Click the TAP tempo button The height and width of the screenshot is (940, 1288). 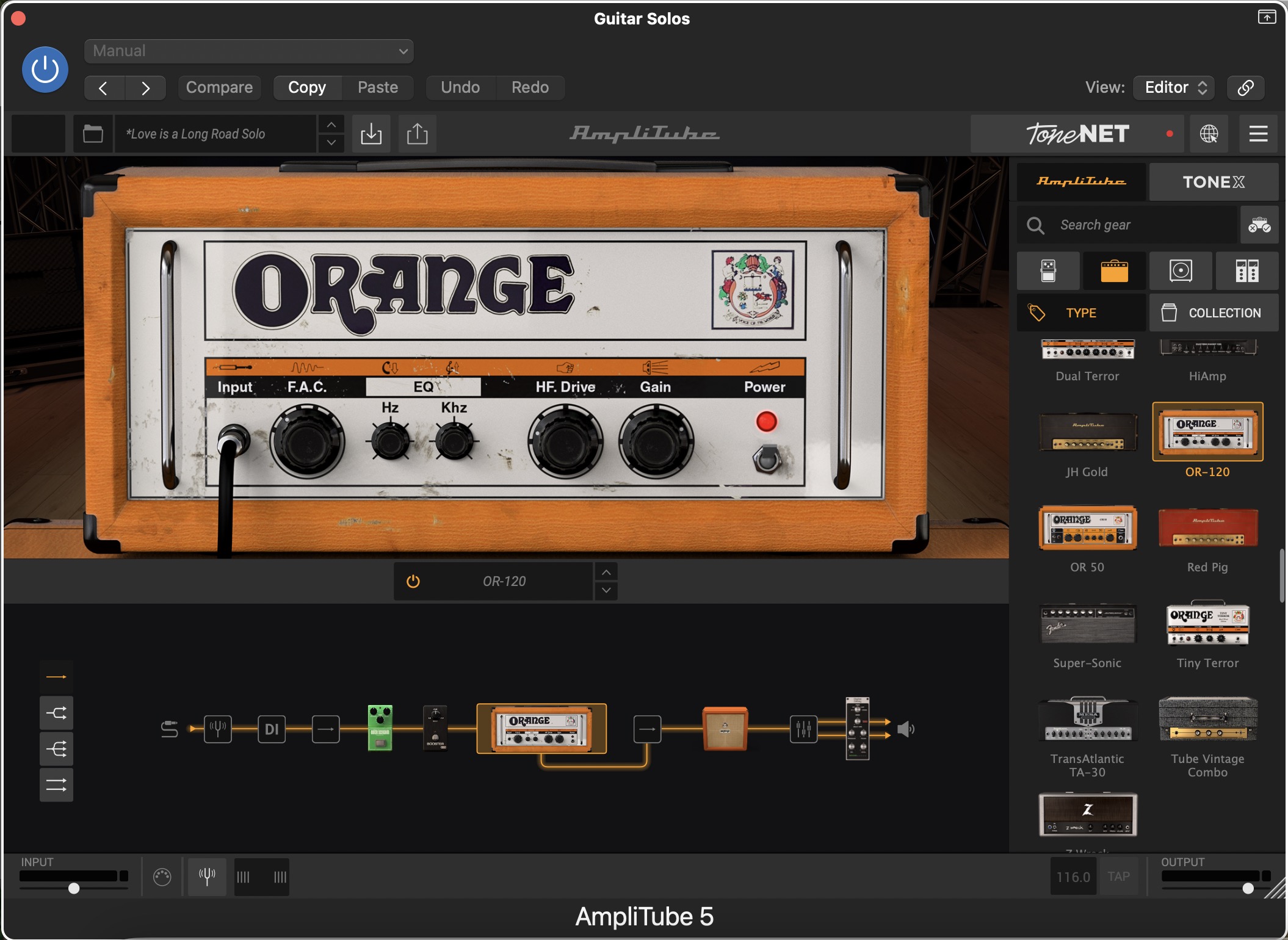1119,877
